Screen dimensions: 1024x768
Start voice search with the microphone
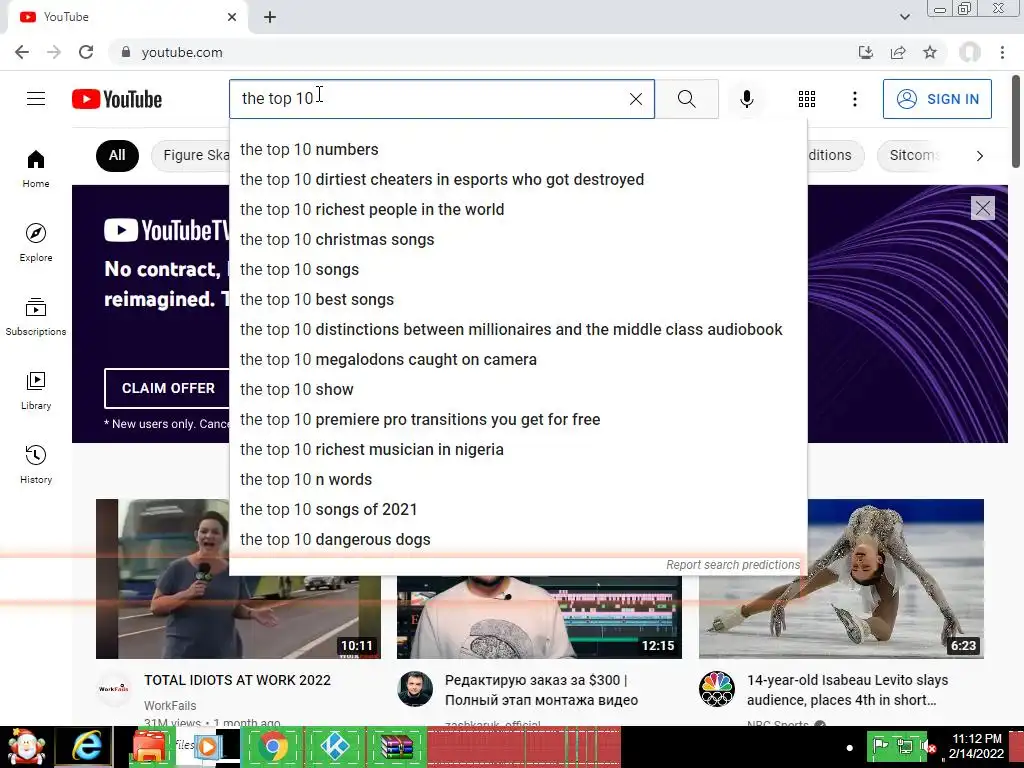click(x=746, y=99)
